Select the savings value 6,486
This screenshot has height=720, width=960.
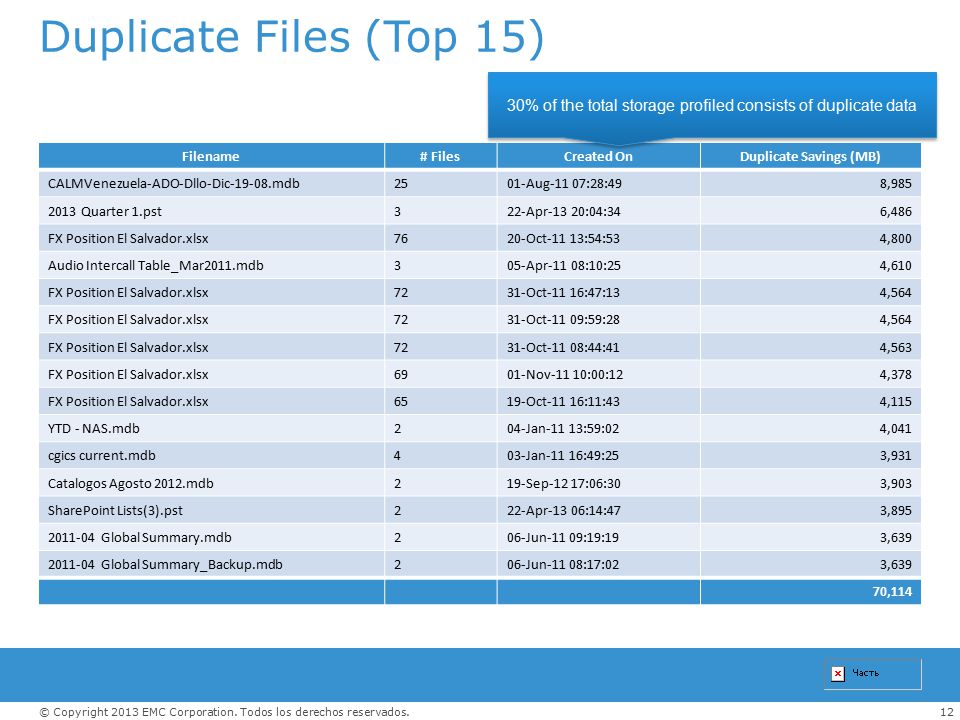896,211
